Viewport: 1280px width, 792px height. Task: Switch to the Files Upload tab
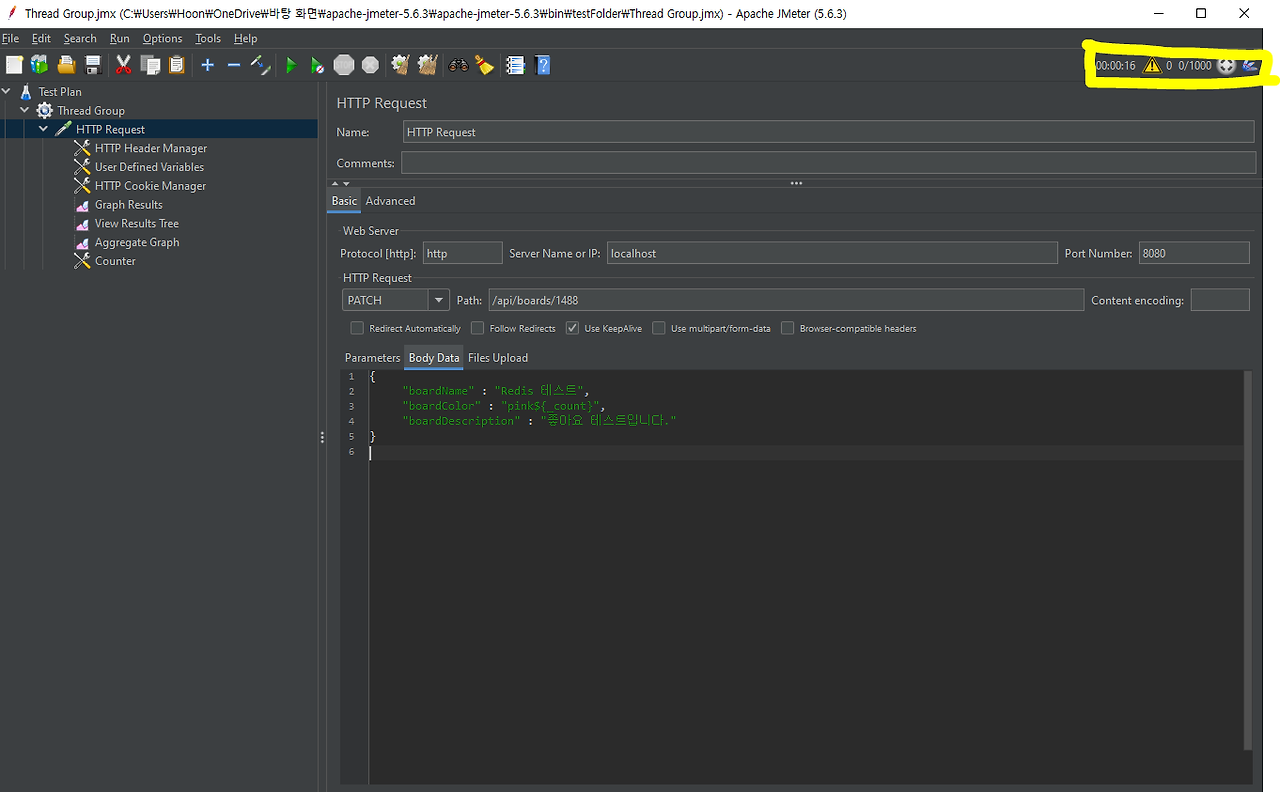point(498,358)
